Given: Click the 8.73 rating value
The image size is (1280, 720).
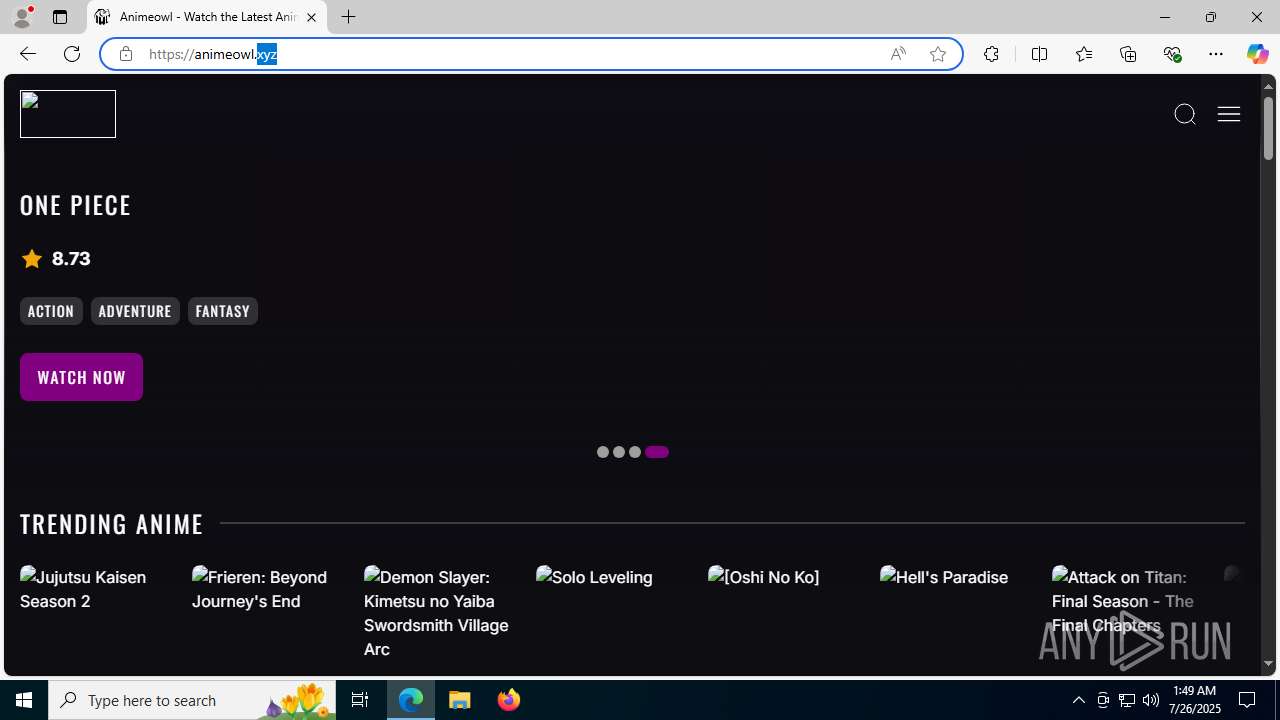Looking at the screenshot, I should (x=71, y=259).
